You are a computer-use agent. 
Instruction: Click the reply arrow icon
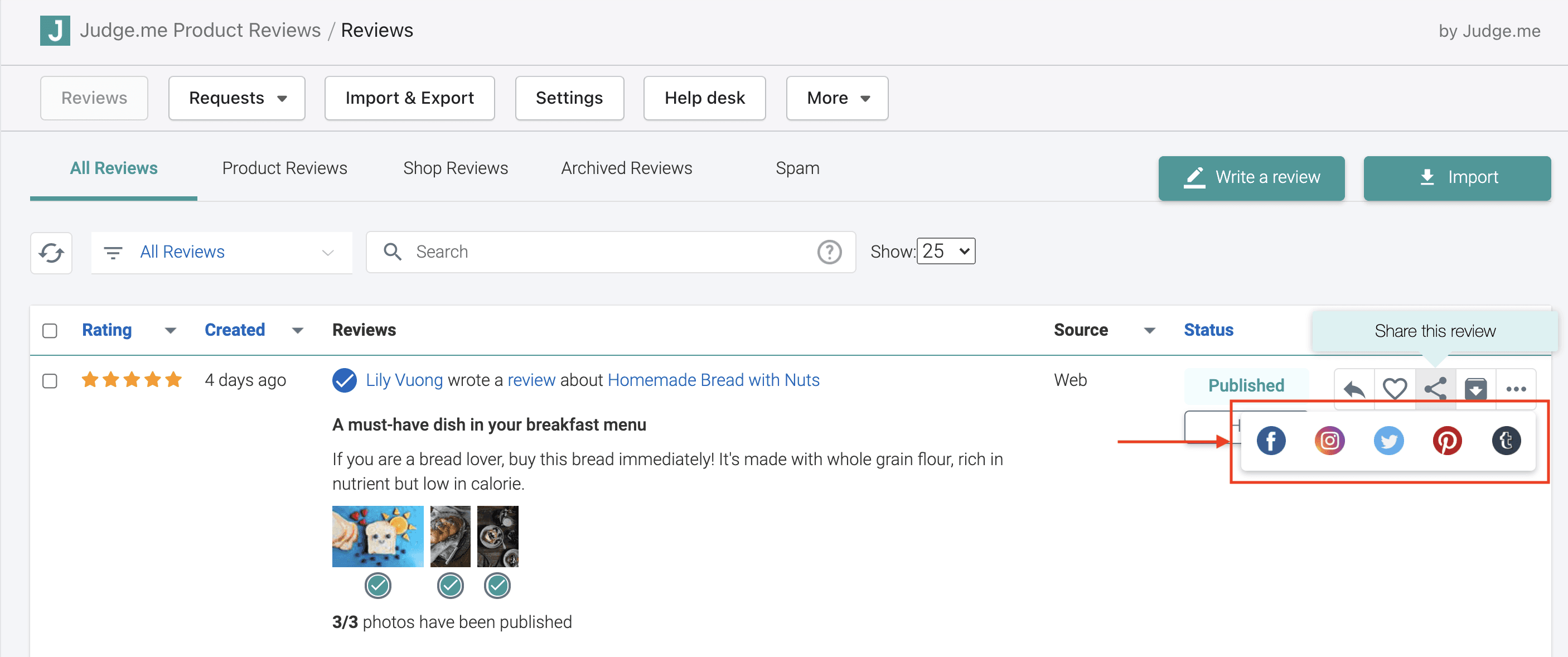tap(1354, 389)
